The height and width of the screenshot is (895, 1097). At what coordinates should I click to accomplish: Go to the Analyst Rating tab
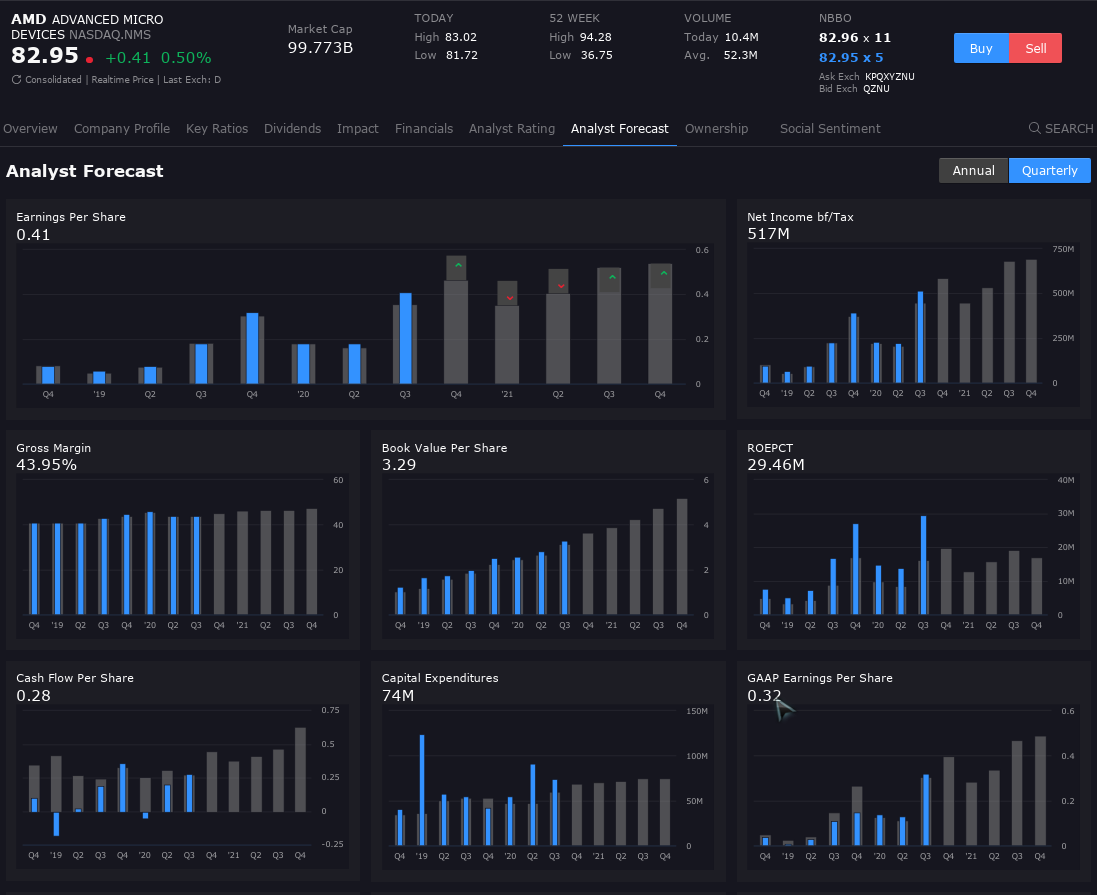point(511,129)
